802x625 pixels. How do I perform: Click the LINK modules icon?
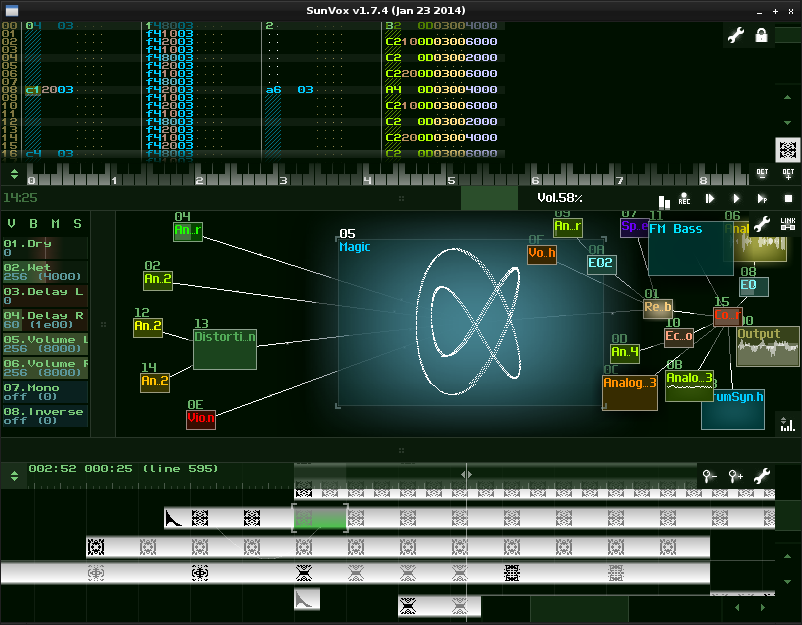tap(788, 224)
